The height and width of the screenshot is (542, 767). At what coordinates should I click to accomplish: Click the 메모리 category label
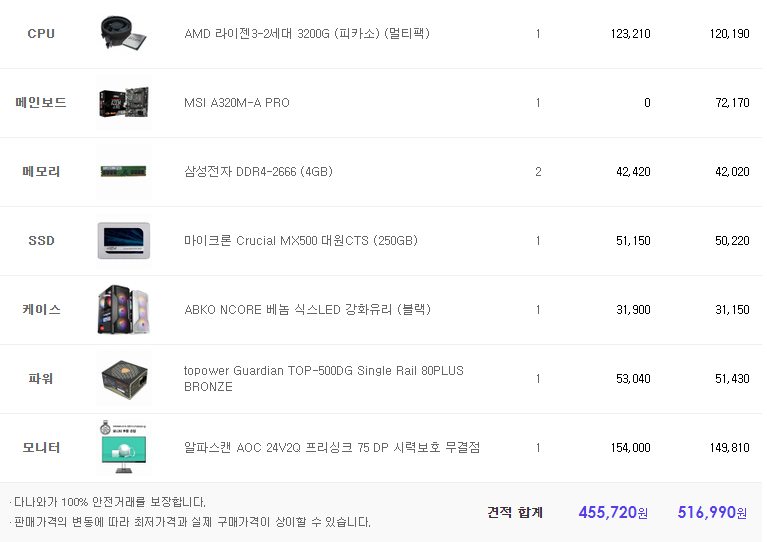click(x=41, y=172)
